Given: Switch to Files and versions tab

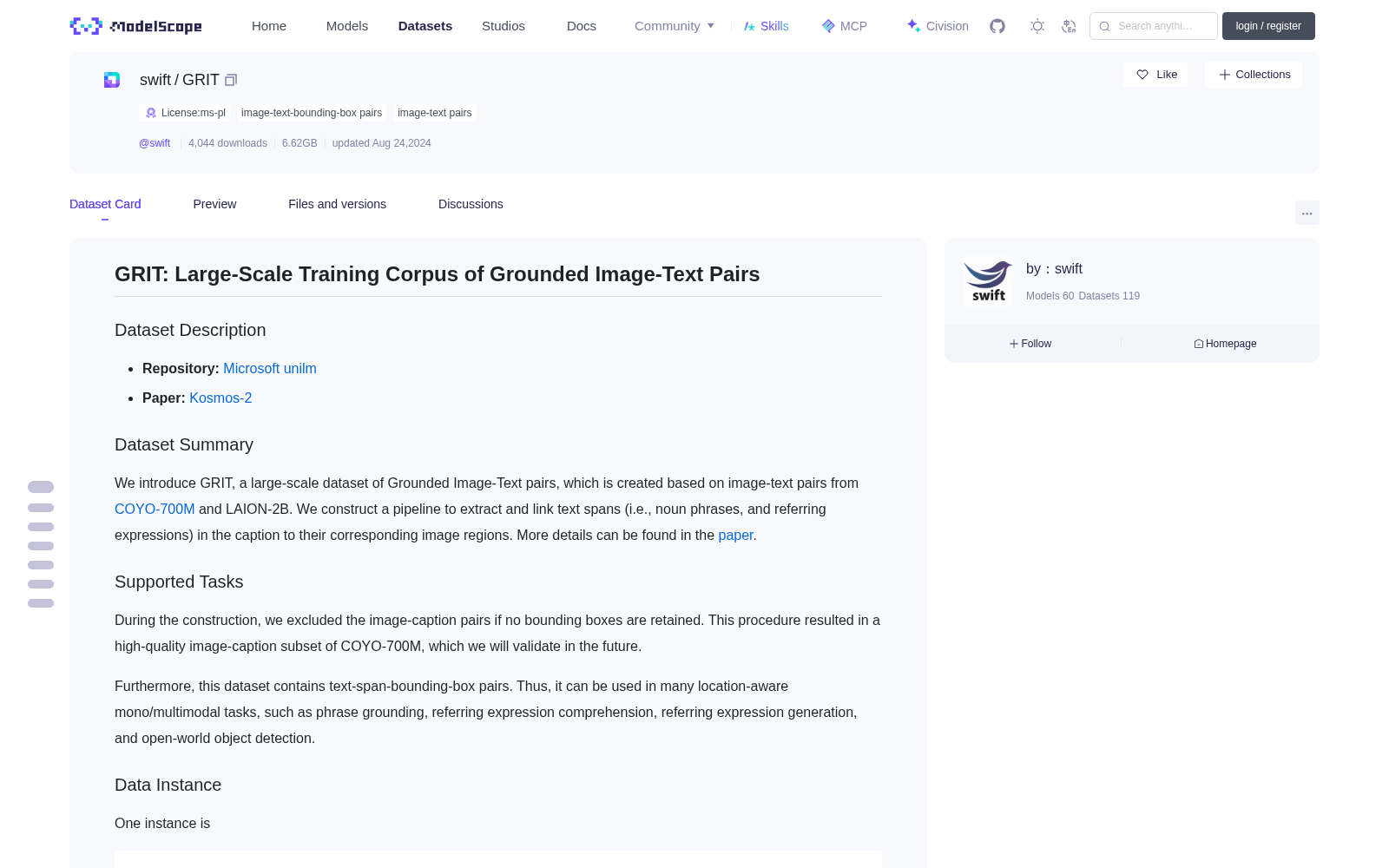Looking at the screenshot, I should (x=337, y=204).
